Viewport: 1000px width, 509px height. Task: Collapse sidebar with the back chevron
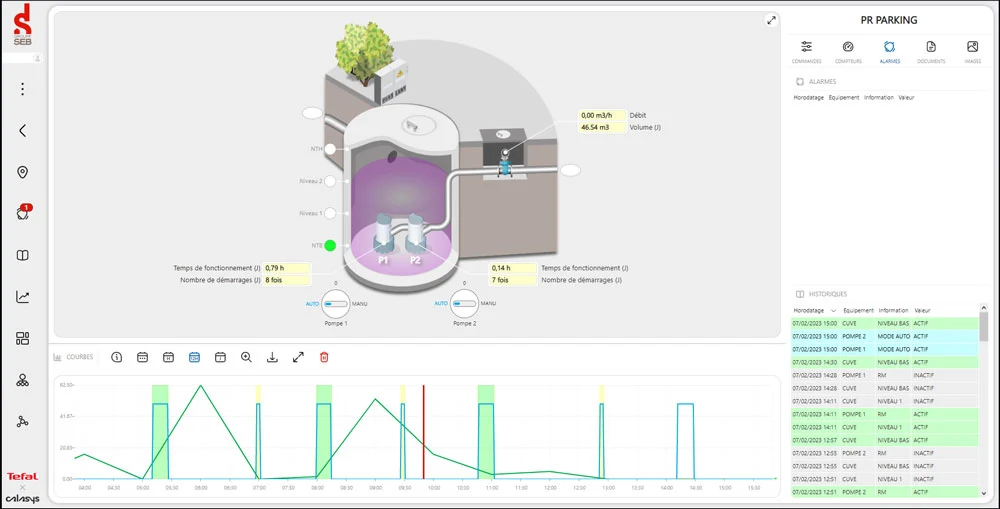[x=23, y=130]
